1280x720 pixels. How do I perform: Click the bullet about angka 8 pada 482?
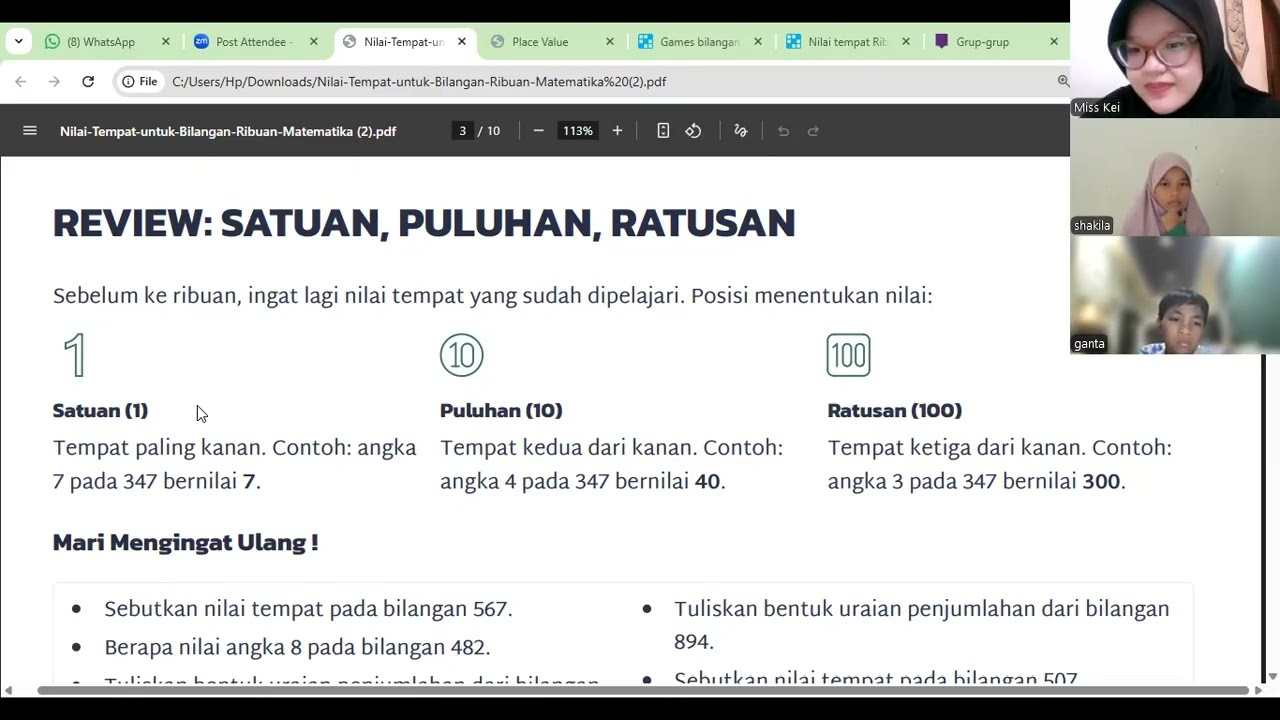pos(297,647)
